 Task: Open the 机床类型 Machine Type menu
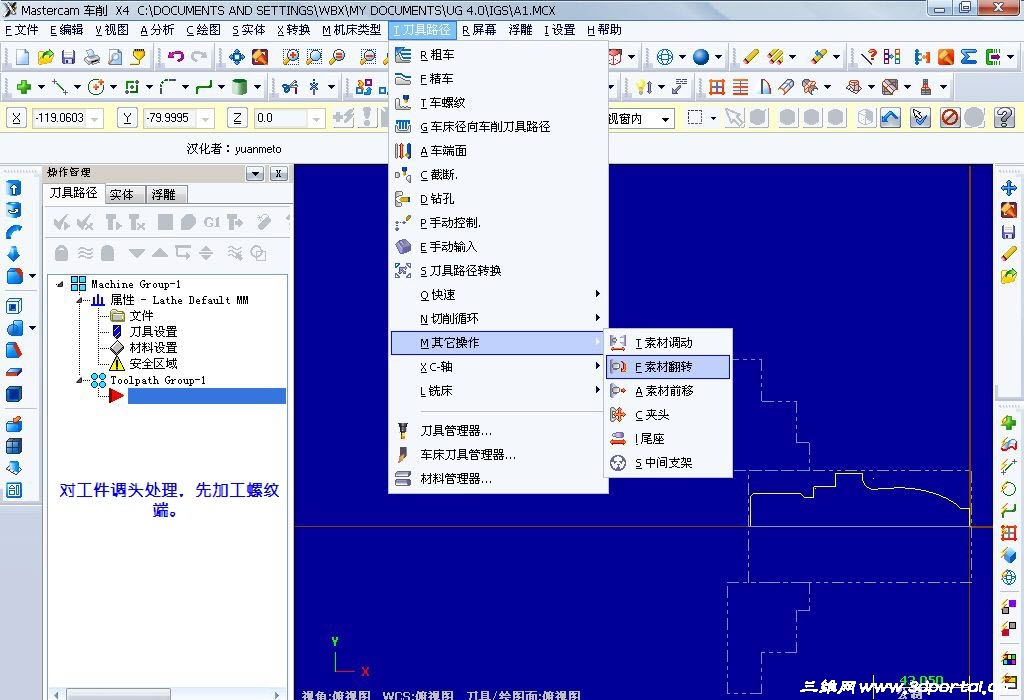[x=351, y=30]
